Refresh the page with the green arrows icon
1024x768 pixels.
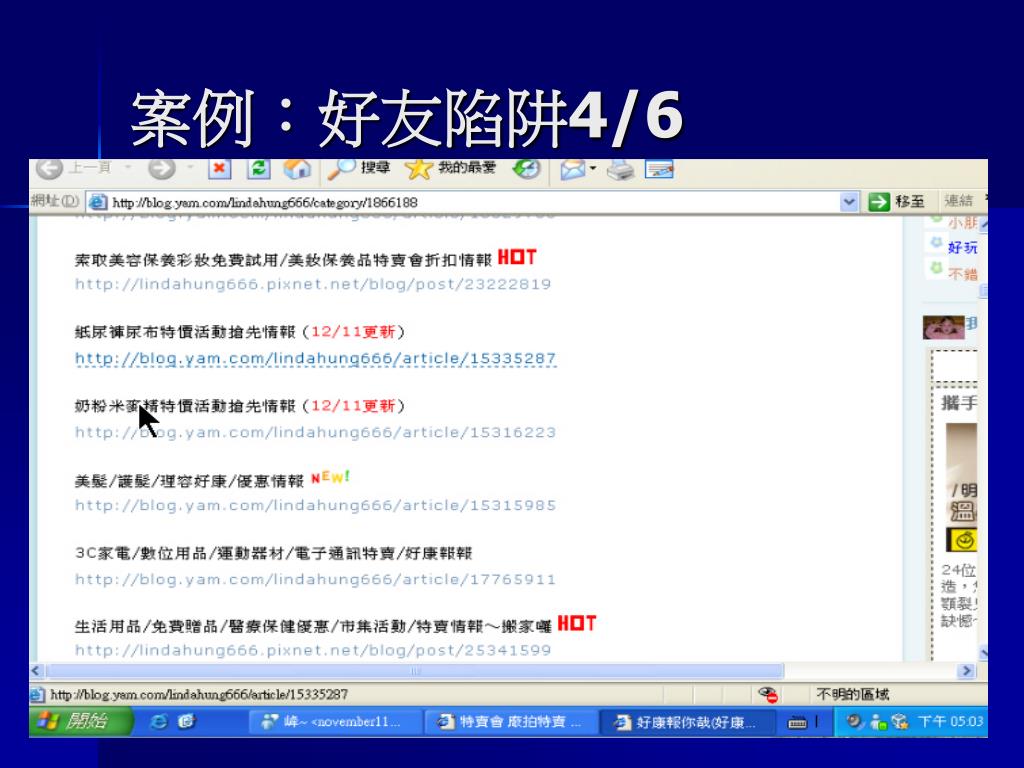coord(259,168)
